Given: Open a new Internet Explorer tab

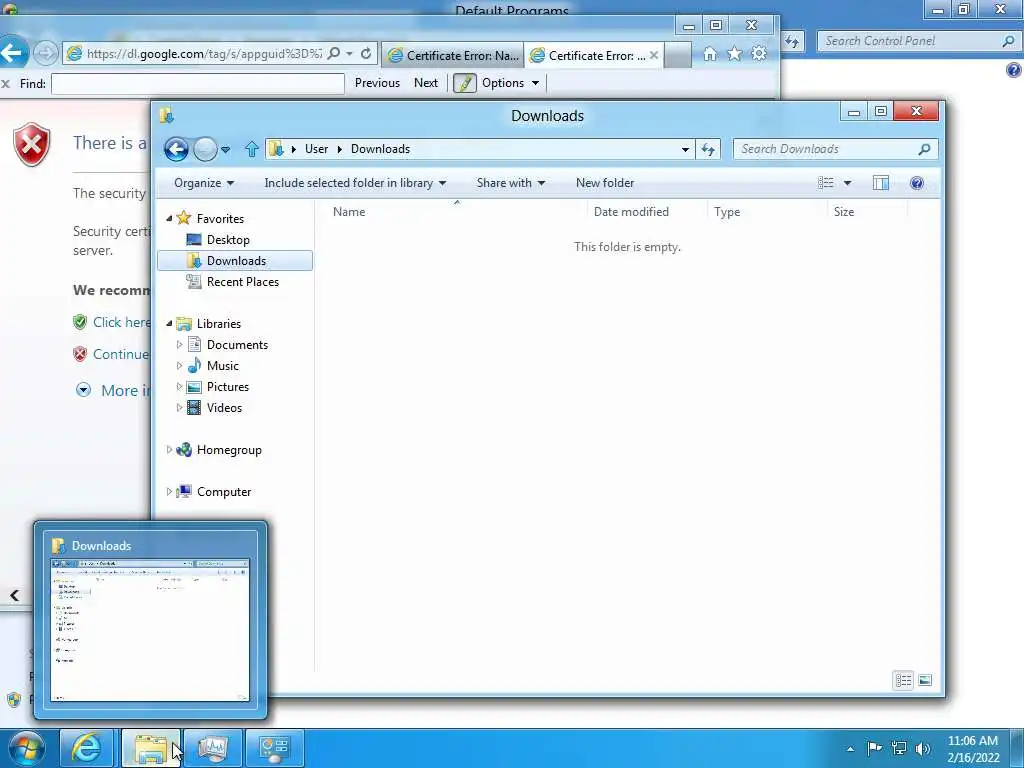Looking at the screenshot, I should (x=678, y=56).
